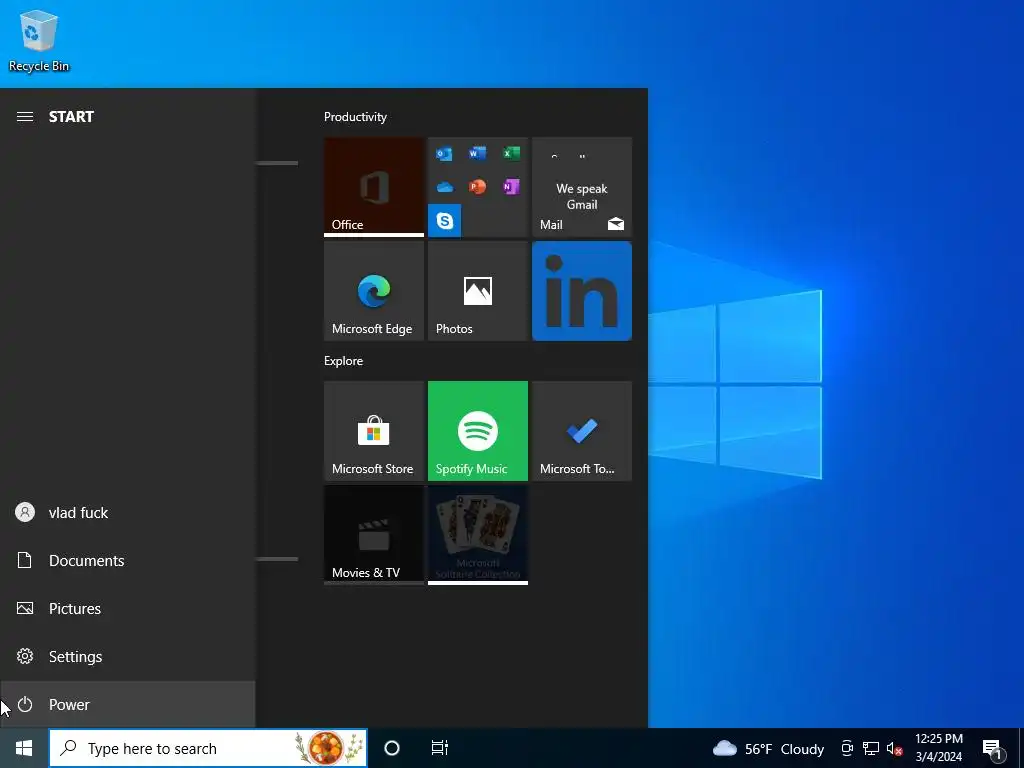This screenshot has height=768, width=1024.
Task: Open the Outlook icon in Office folder tile
Action: pyautogui.click(x=444, y=154)
